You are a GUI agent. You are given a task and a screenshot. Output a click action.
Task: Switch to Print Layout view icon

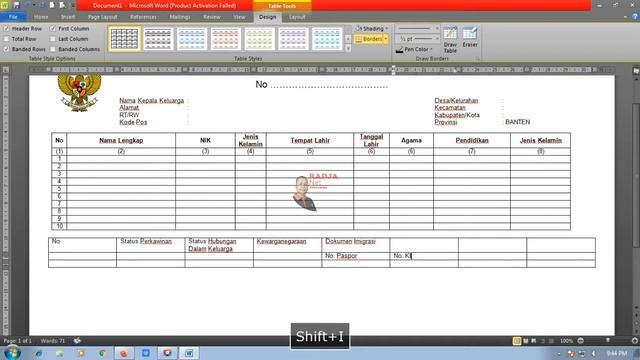517,341
